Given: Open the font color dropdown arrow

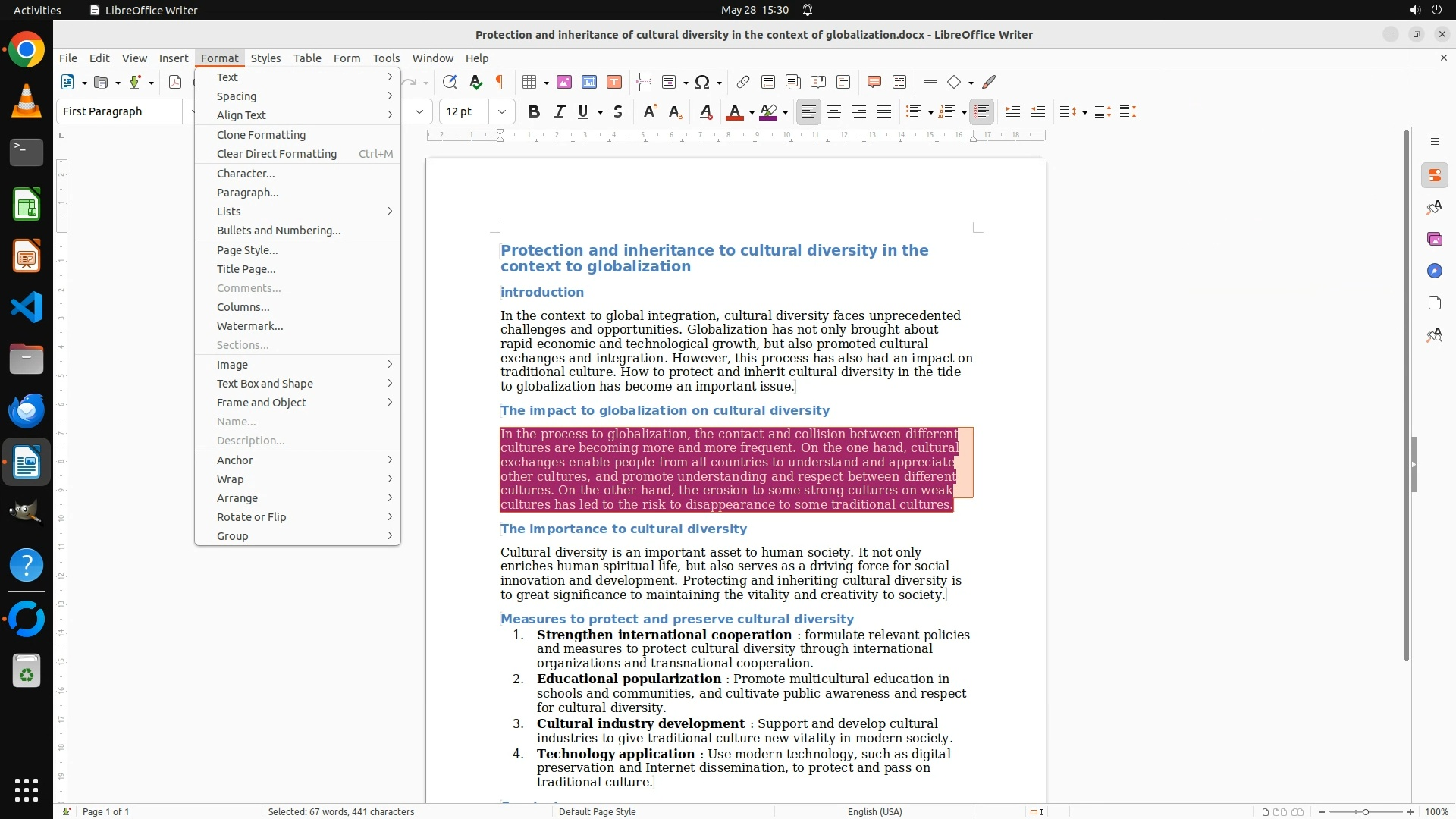Looking at the screenshot, I should click(x=752, y=113).
